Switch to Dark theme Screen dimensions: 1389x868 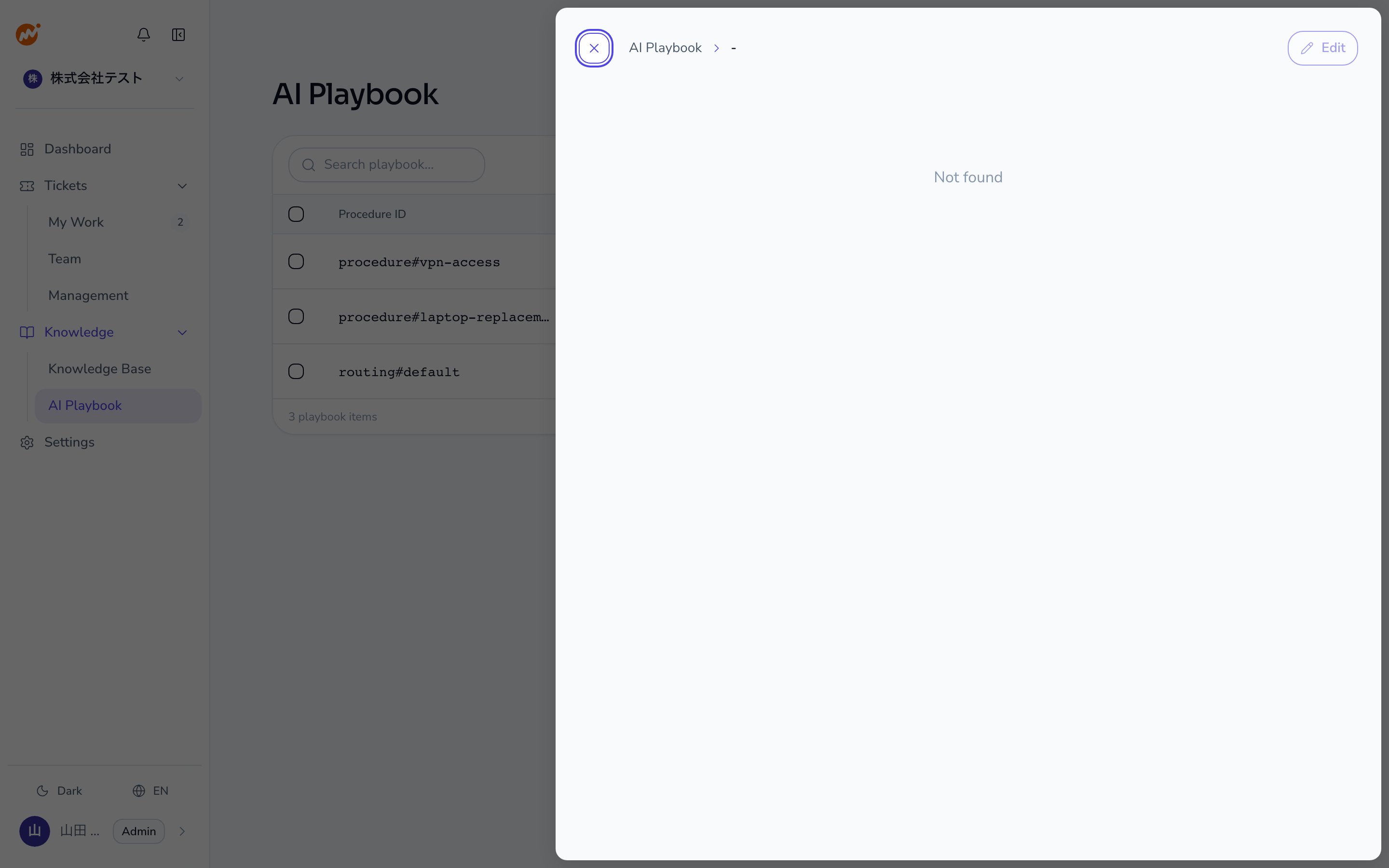tap(59, 791)
